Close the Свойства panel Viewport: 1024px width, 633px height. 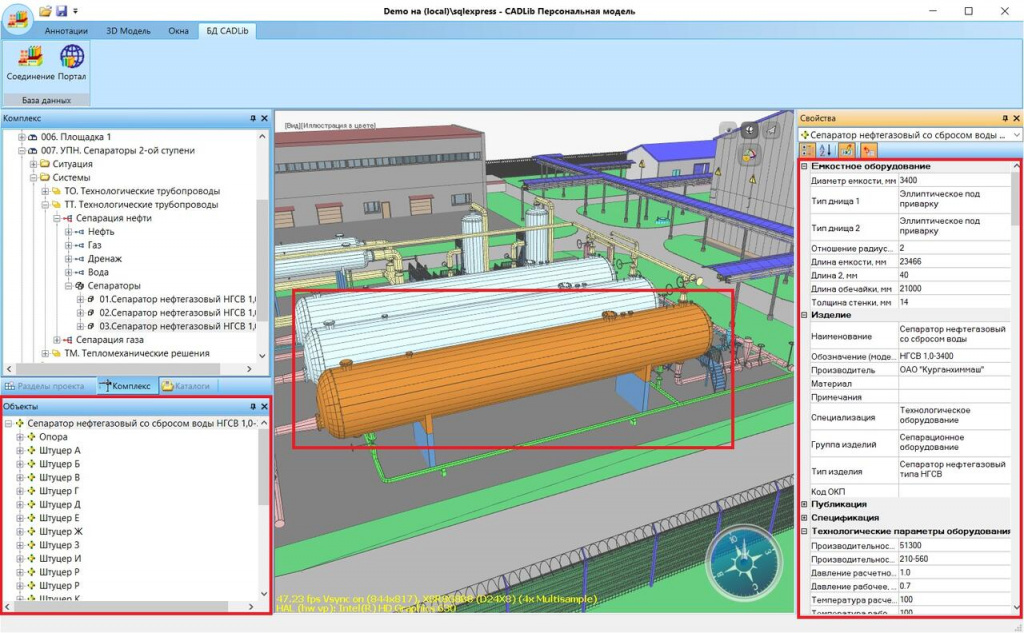[1016, 118]
